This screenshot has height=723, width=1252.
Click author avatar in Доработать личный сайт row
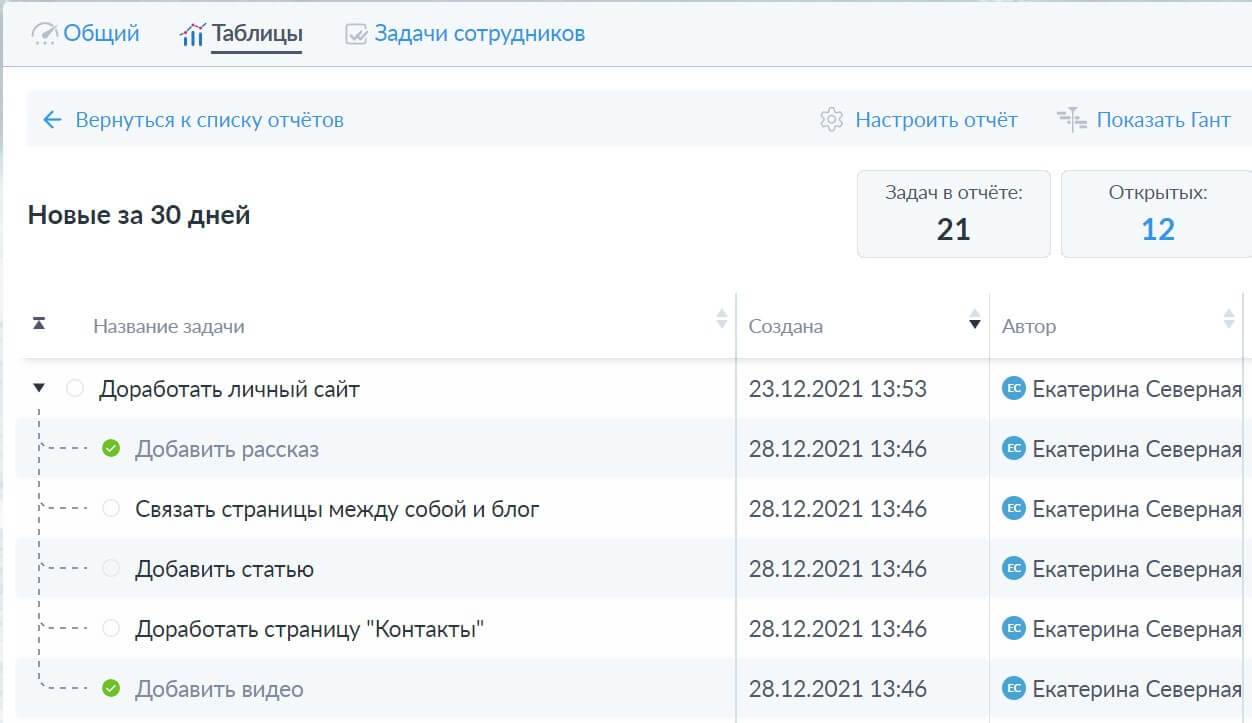pyautogui.click(x=1013, y=389)
